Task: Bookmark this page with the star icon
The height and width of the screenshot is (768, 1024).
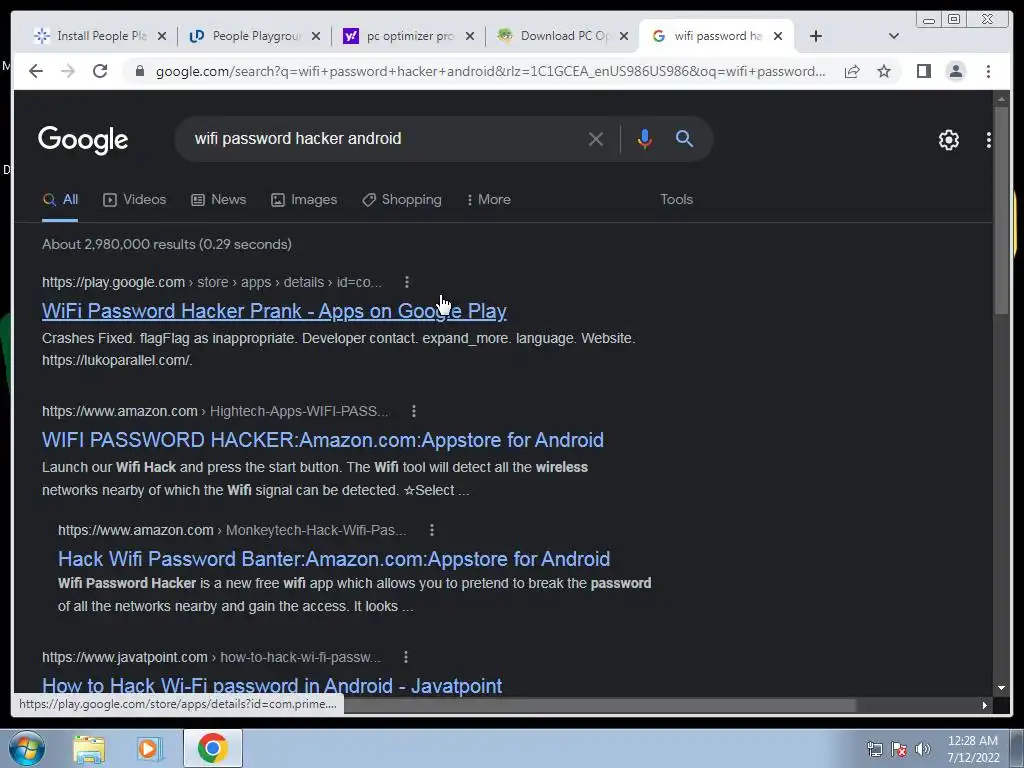Action: [884, 71]
